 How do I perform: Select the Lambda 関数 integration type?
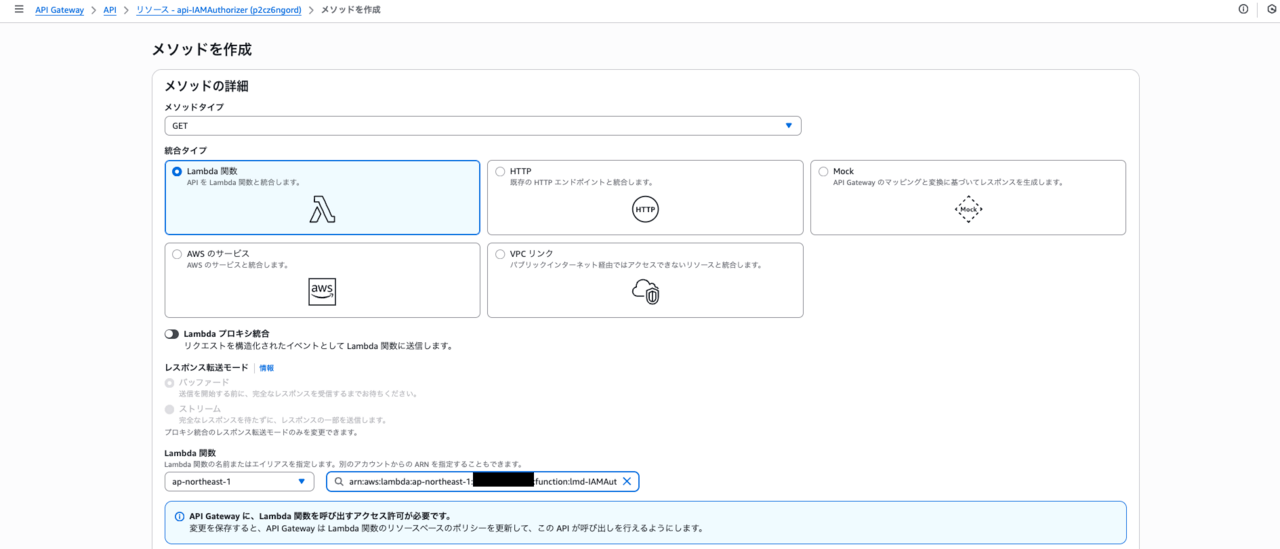[177, 172]
